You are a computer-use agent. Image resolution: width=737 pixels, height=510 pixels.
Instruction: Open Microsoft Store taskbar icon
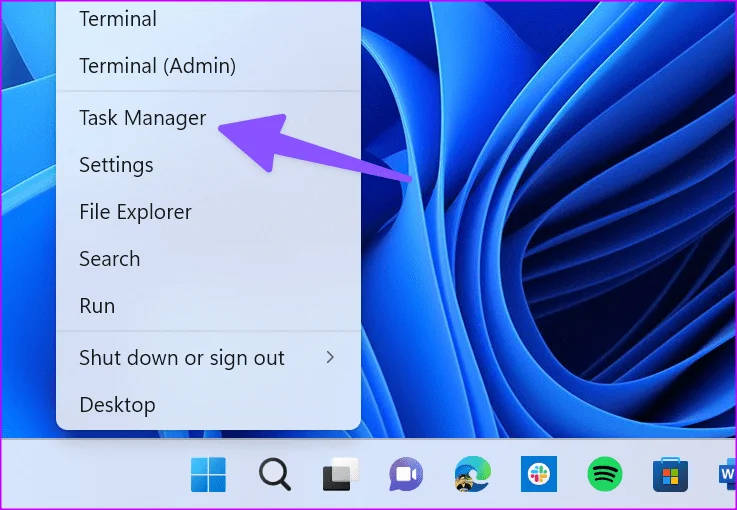click(670, 475)
